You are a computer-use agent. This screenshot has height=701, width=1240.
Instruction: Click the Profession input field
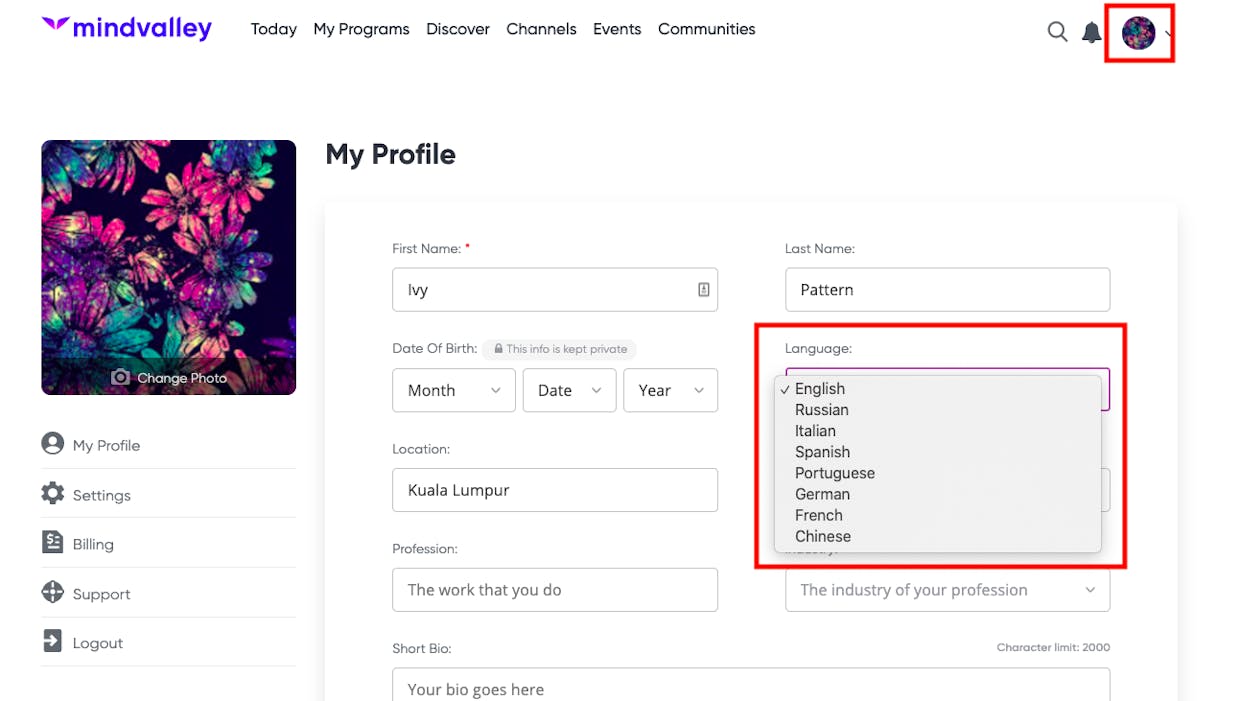click(x=555, y=590)
